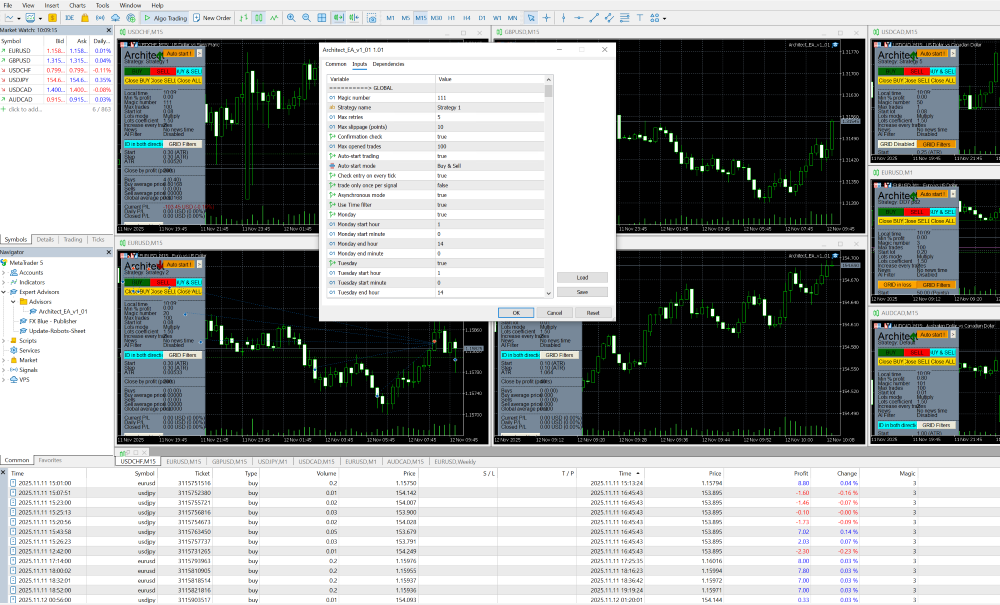The image size is (1000, 605).
Task: Select the crosshair cursor tool
Action: point(546,18)
